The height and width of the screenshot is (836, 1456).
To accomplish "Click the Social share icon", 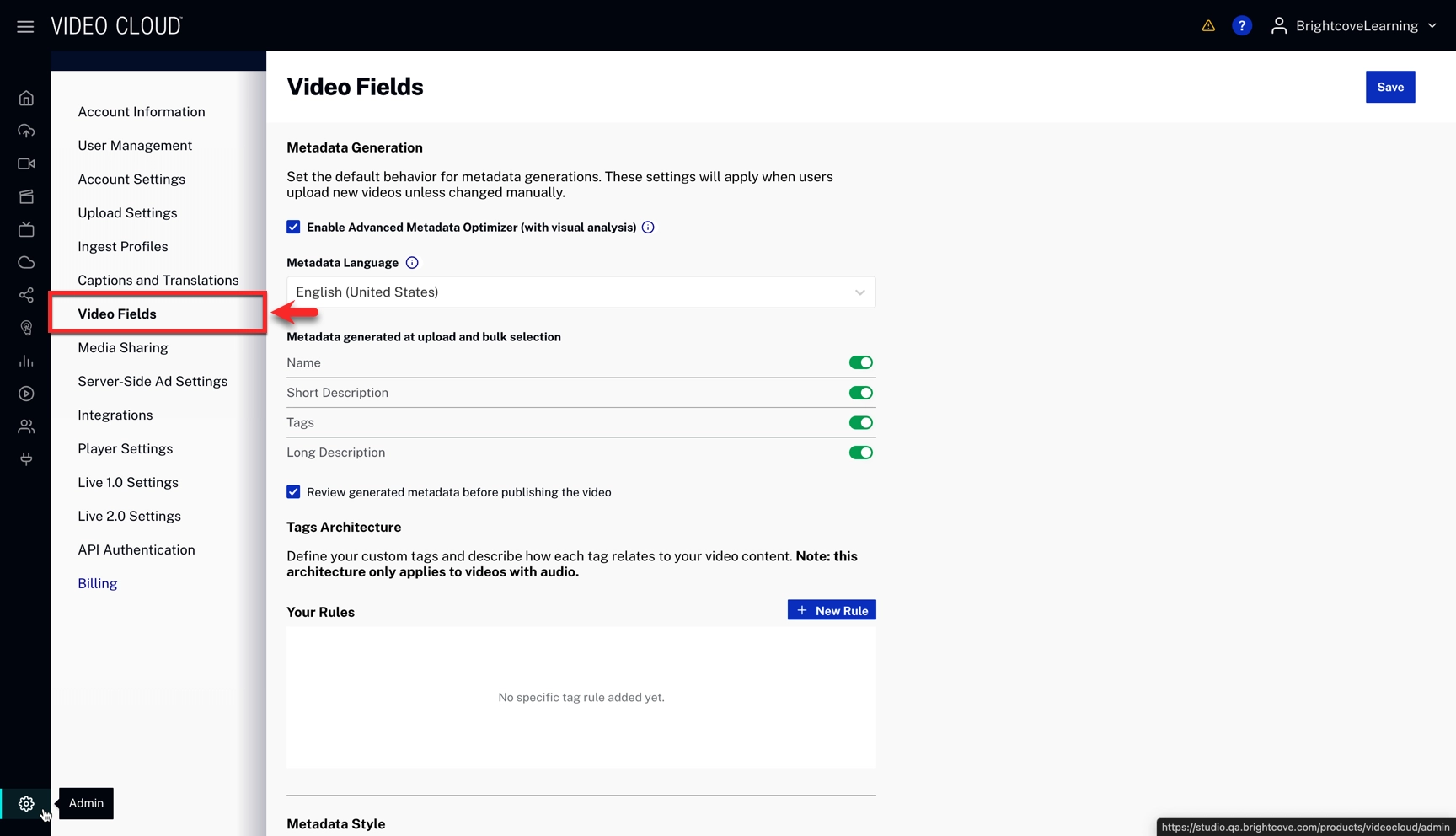I will (26, 295).
